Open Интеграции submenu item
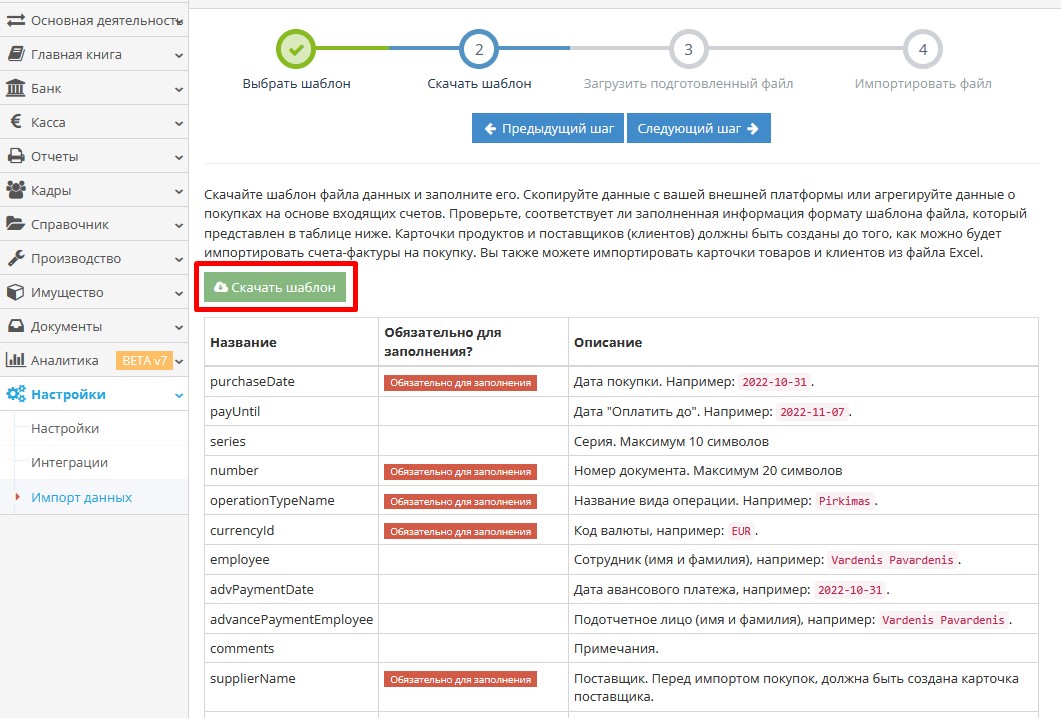1061x718 pixels. 69,463
